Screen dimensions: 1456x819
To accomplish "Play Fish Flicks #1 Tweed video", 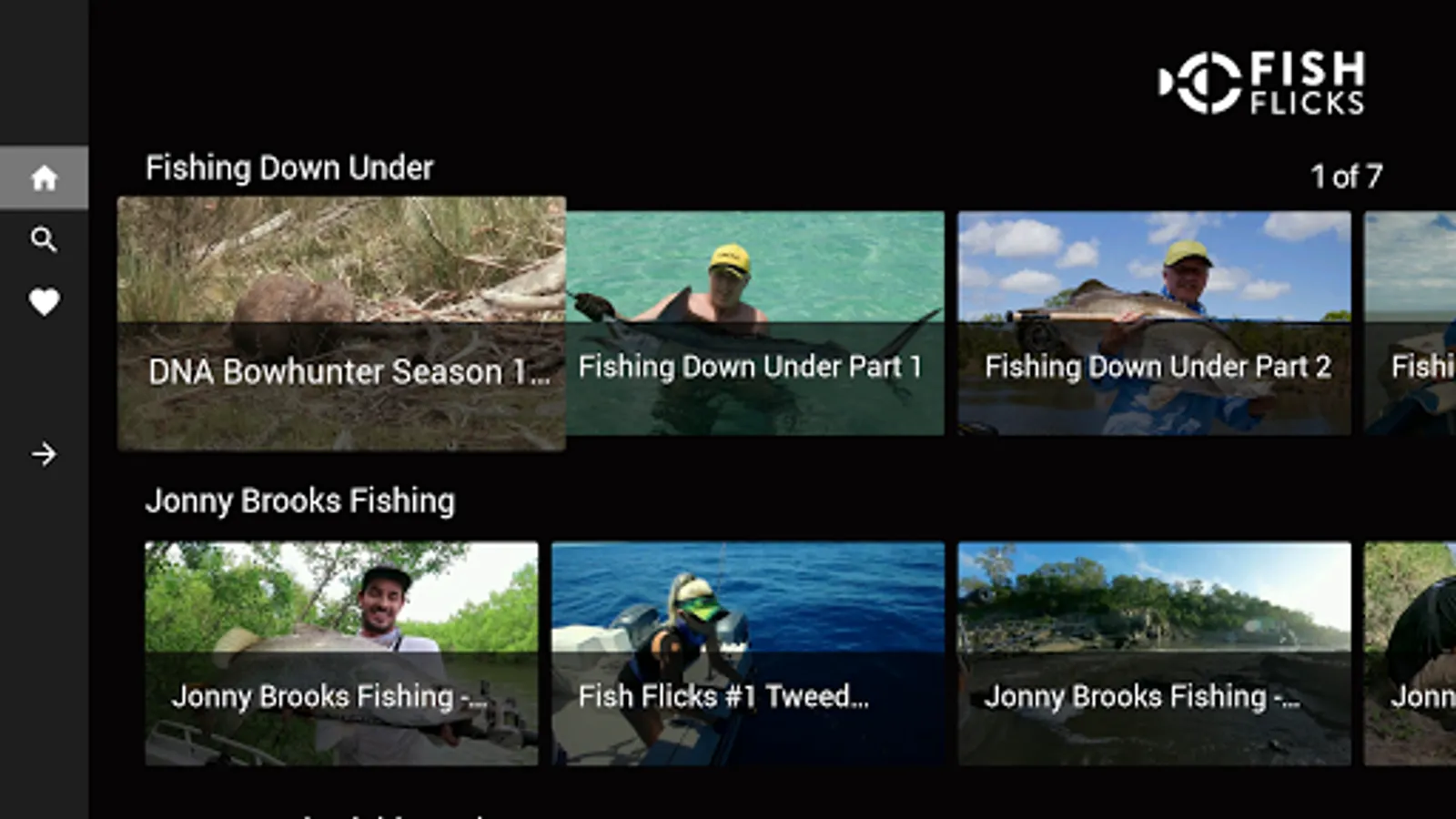I will coord(748,653).
